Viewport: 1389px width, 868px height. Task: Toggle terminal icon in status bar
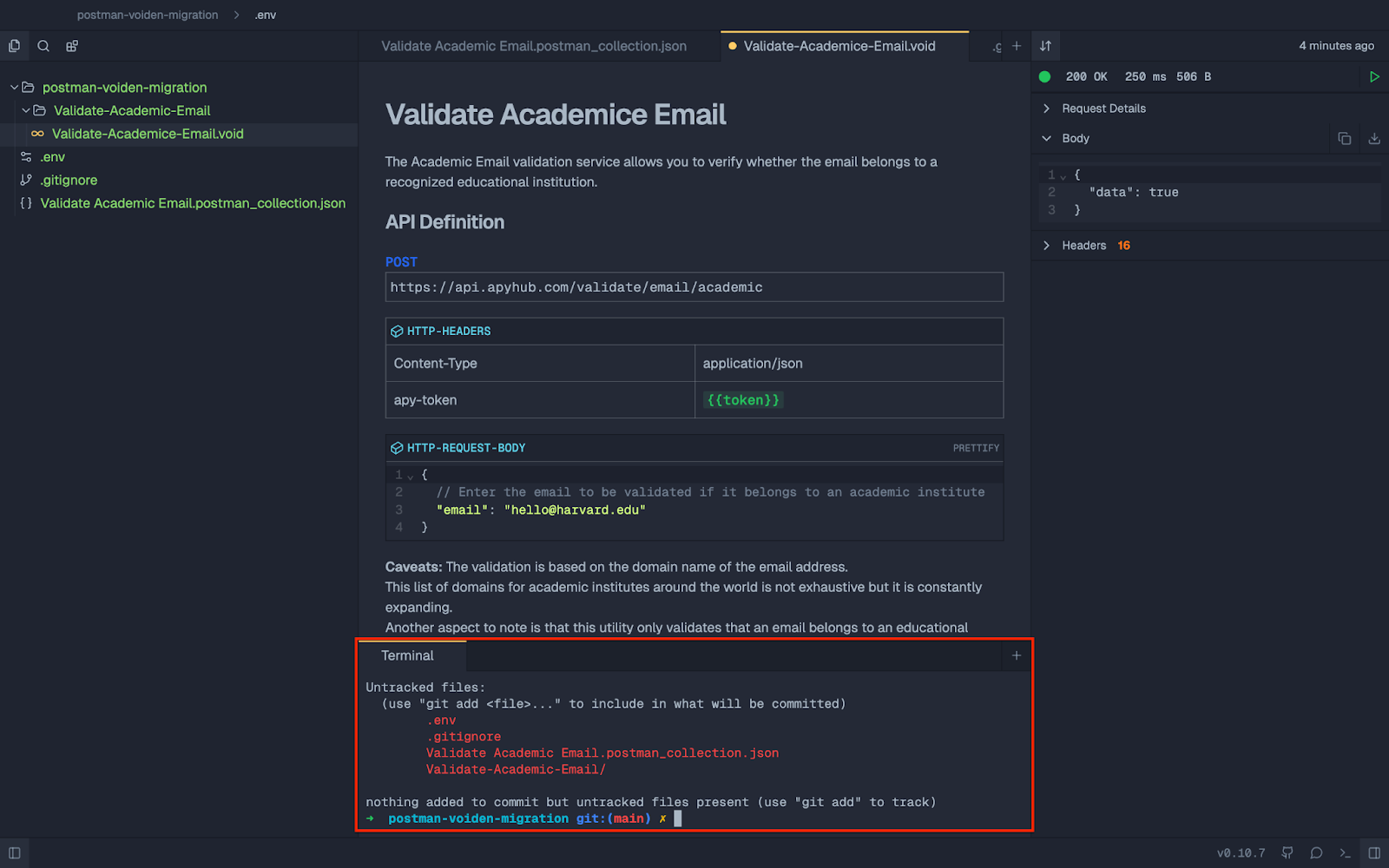click(1345, 852)
